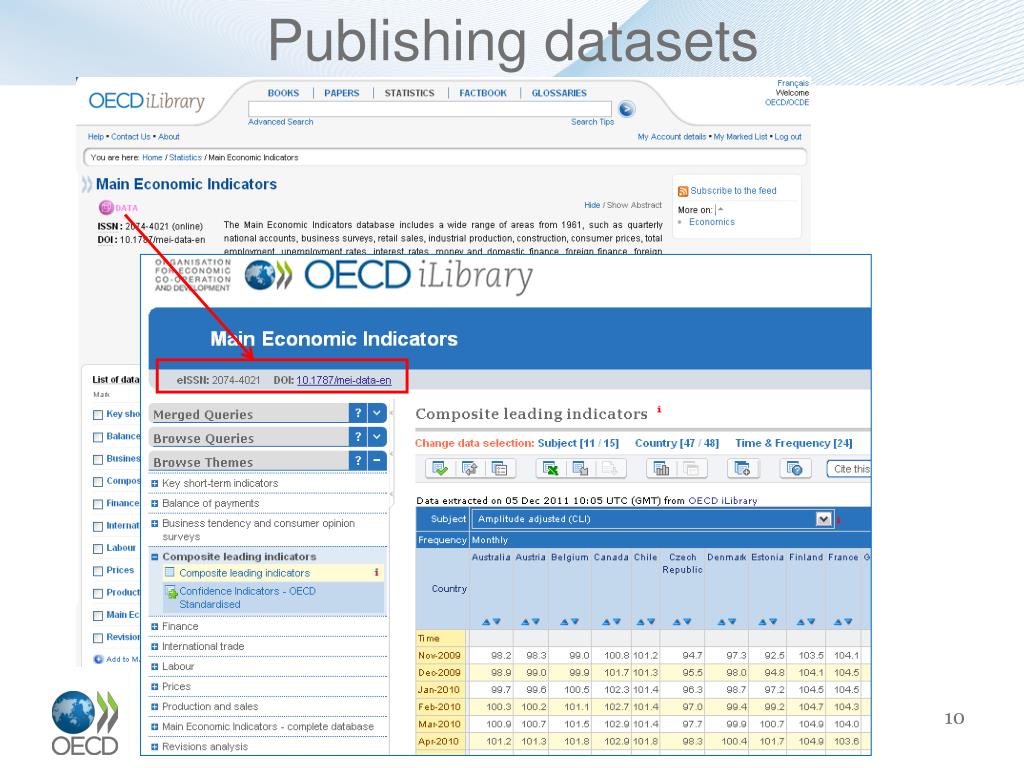Tick the Finance checkbox in background list
Screen dimensions: 1024x768
click(98, 504)
